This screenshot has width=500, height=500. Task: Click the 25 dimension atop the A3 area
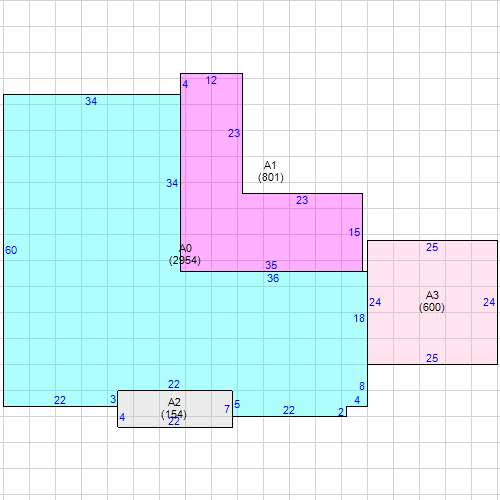432,247
